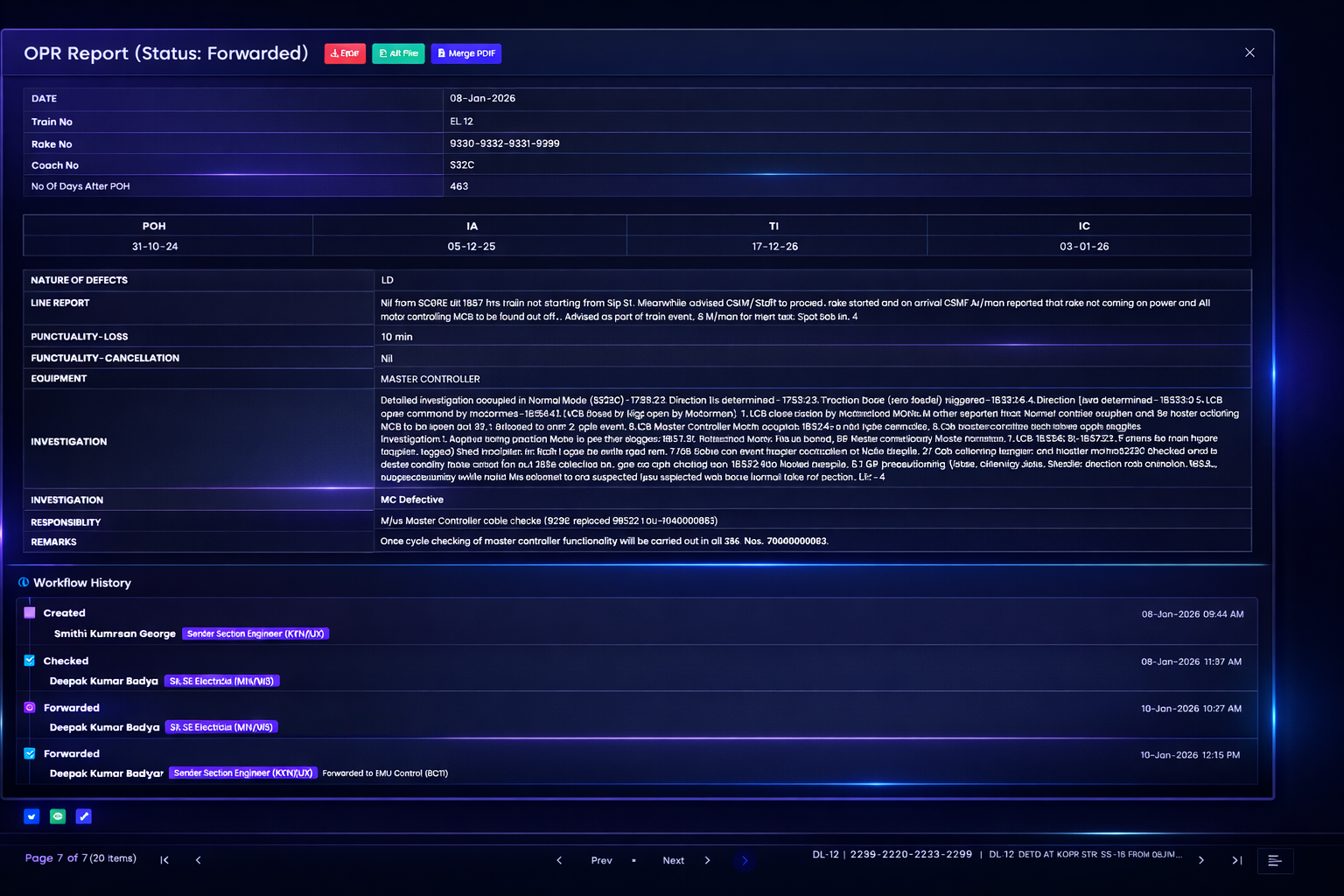Click the purple pencil edit icon

pyautogui.click(x=84, y=816)
